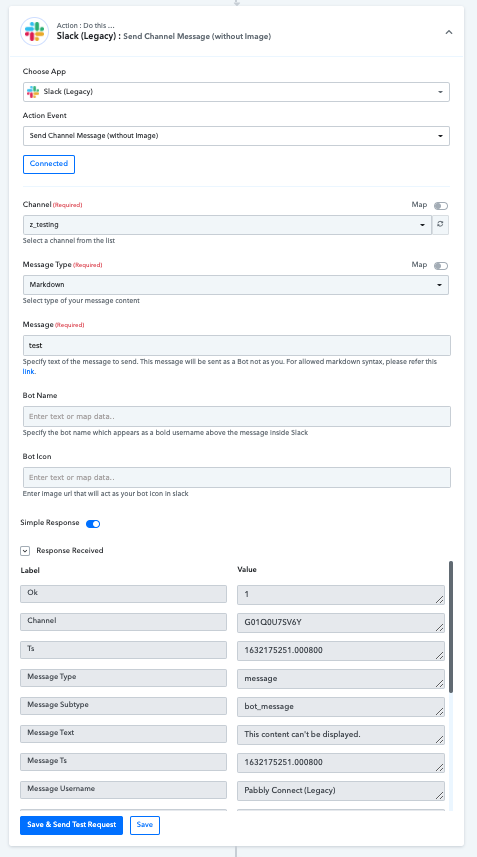The width and height of the screenshot is (477, 857).
Task: Collapse the Response Received section
Action: click(x=25, y=551)
